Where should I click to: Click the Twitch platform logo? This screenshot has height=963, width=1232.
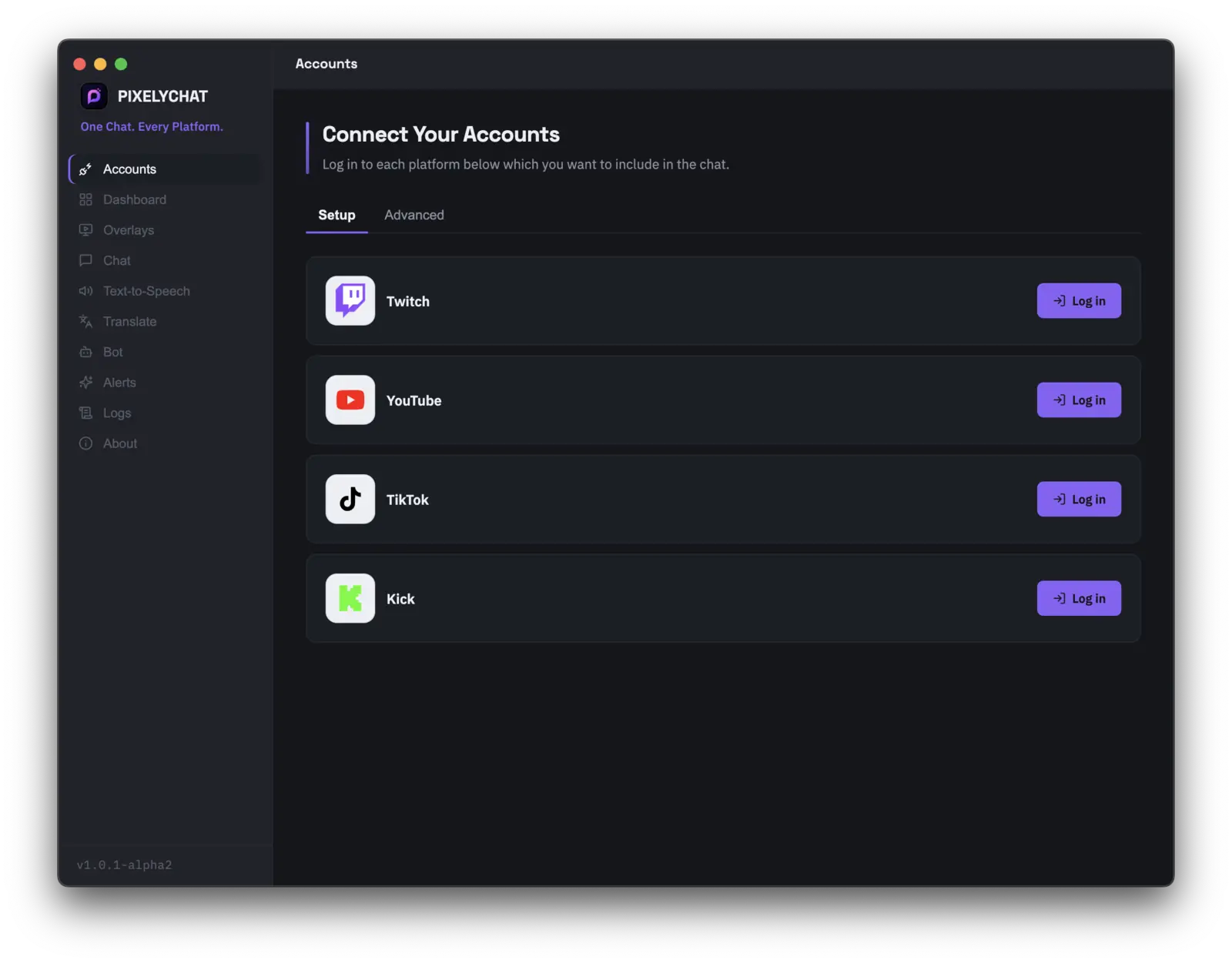(350, 301)
